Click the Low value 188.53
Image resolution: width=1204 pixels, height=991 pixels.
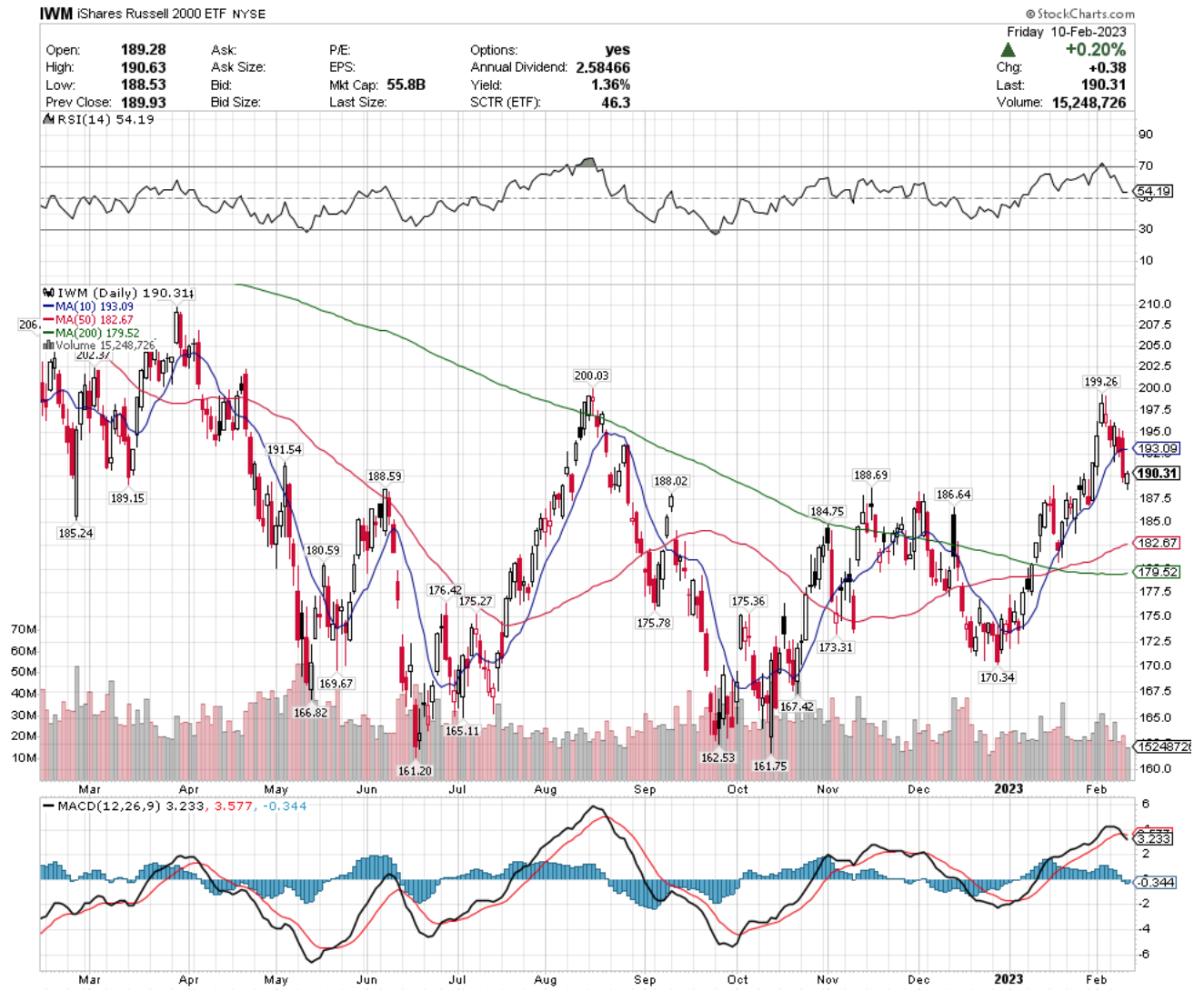tap(144, 85)
